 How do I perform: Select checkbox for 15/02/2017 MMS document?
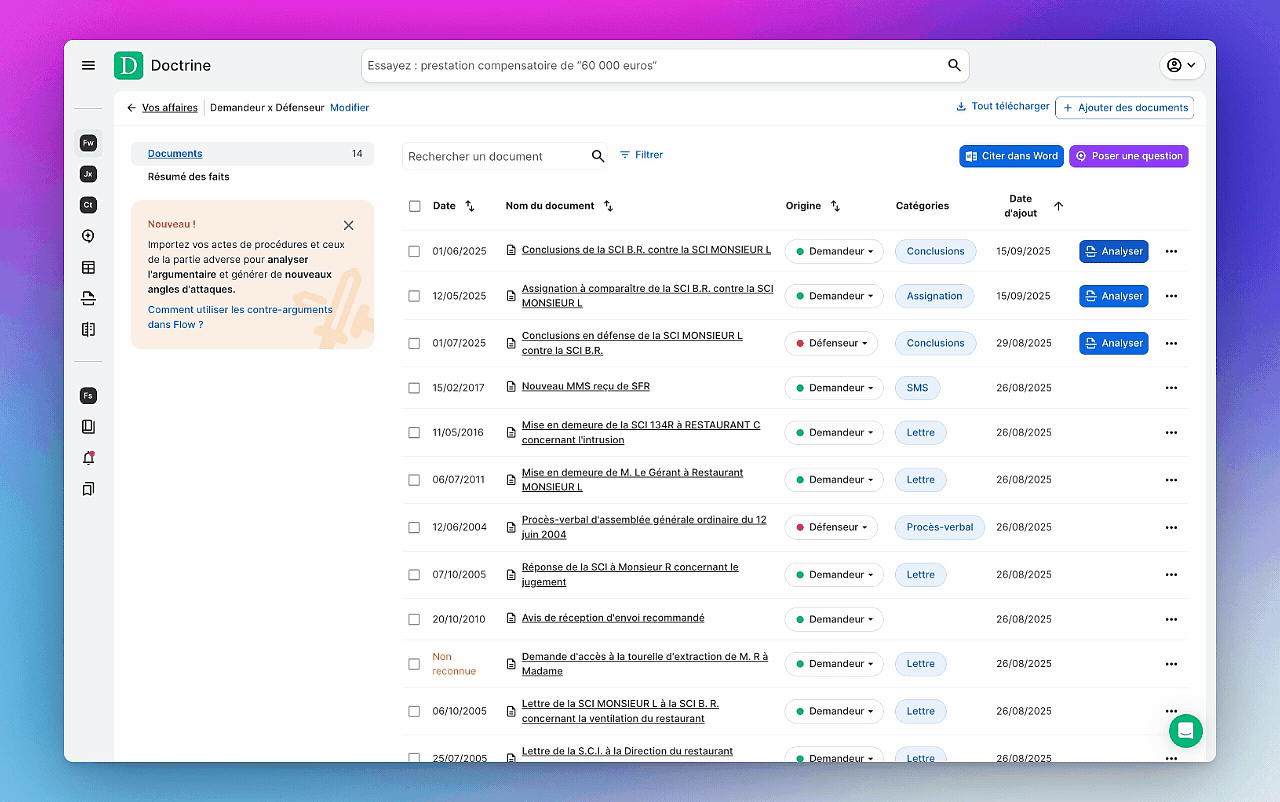[414, 388]
